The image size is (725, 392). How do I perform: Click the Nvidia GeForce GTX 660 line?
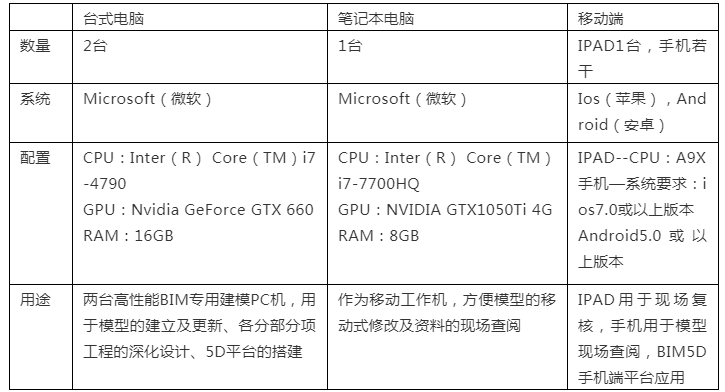(198, 209)
